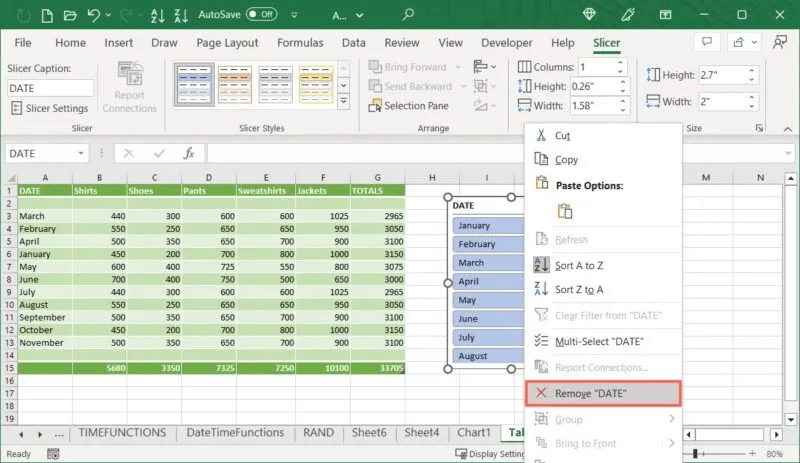Open the Name Box dropdown
Screen dimensions: 800x463
81,153
